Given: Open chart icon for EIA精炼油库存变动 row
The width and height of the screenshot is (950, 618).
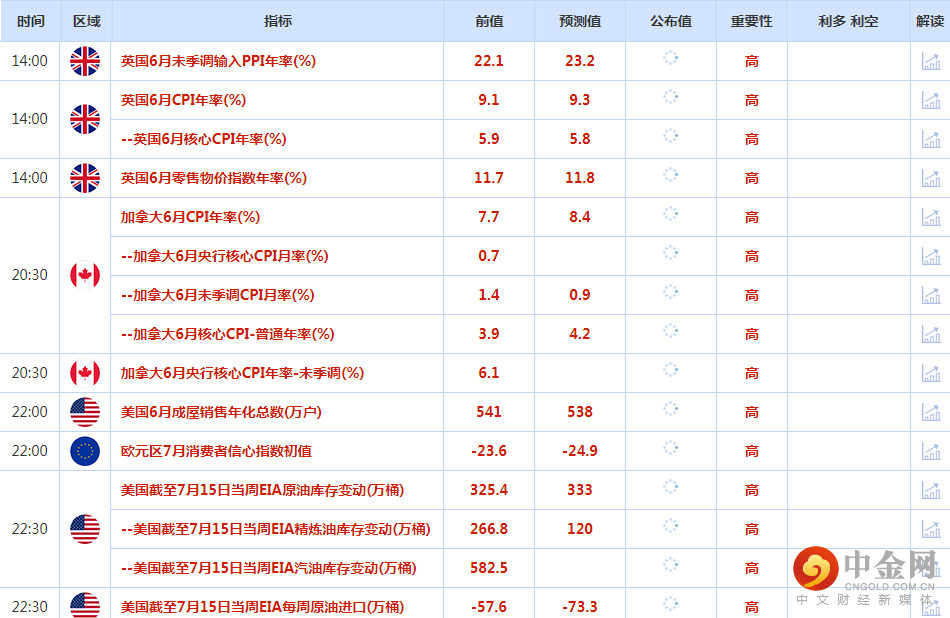Looking at the screenshot, I should pyautogui.click(x=931, y=529).
